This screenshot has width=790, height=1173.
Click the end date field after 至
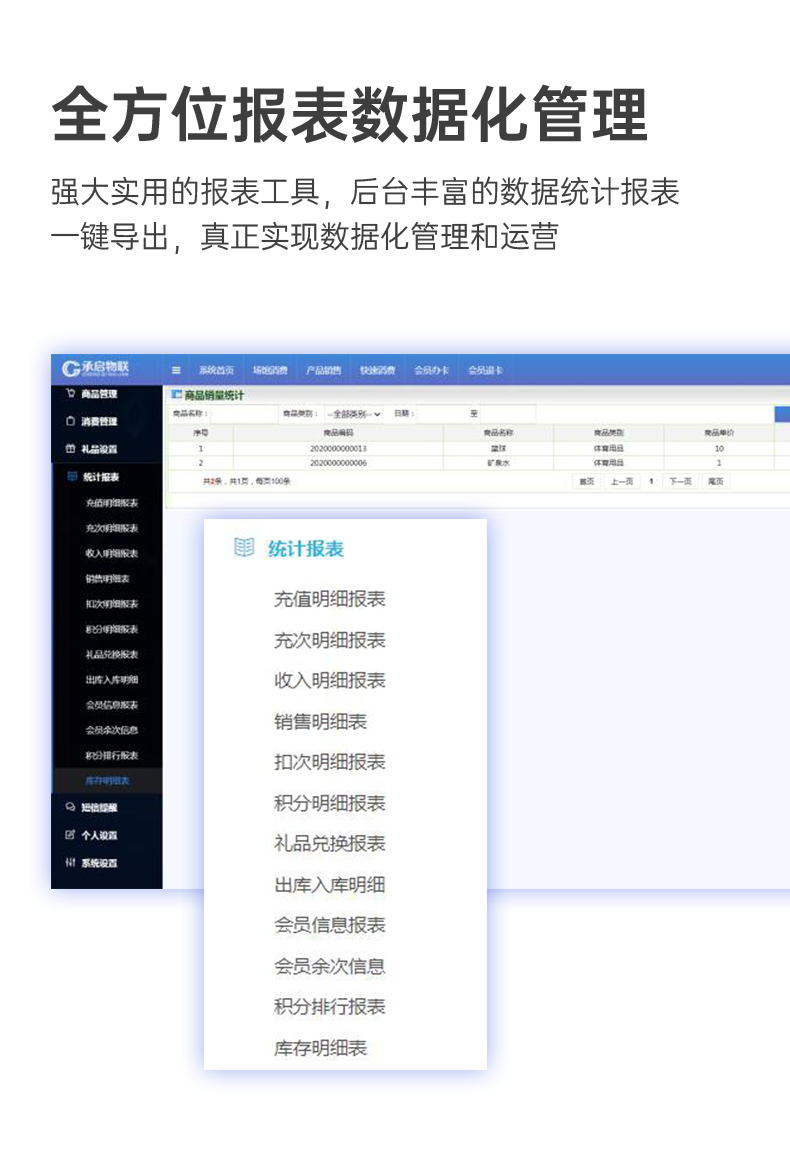coord(507,414)
